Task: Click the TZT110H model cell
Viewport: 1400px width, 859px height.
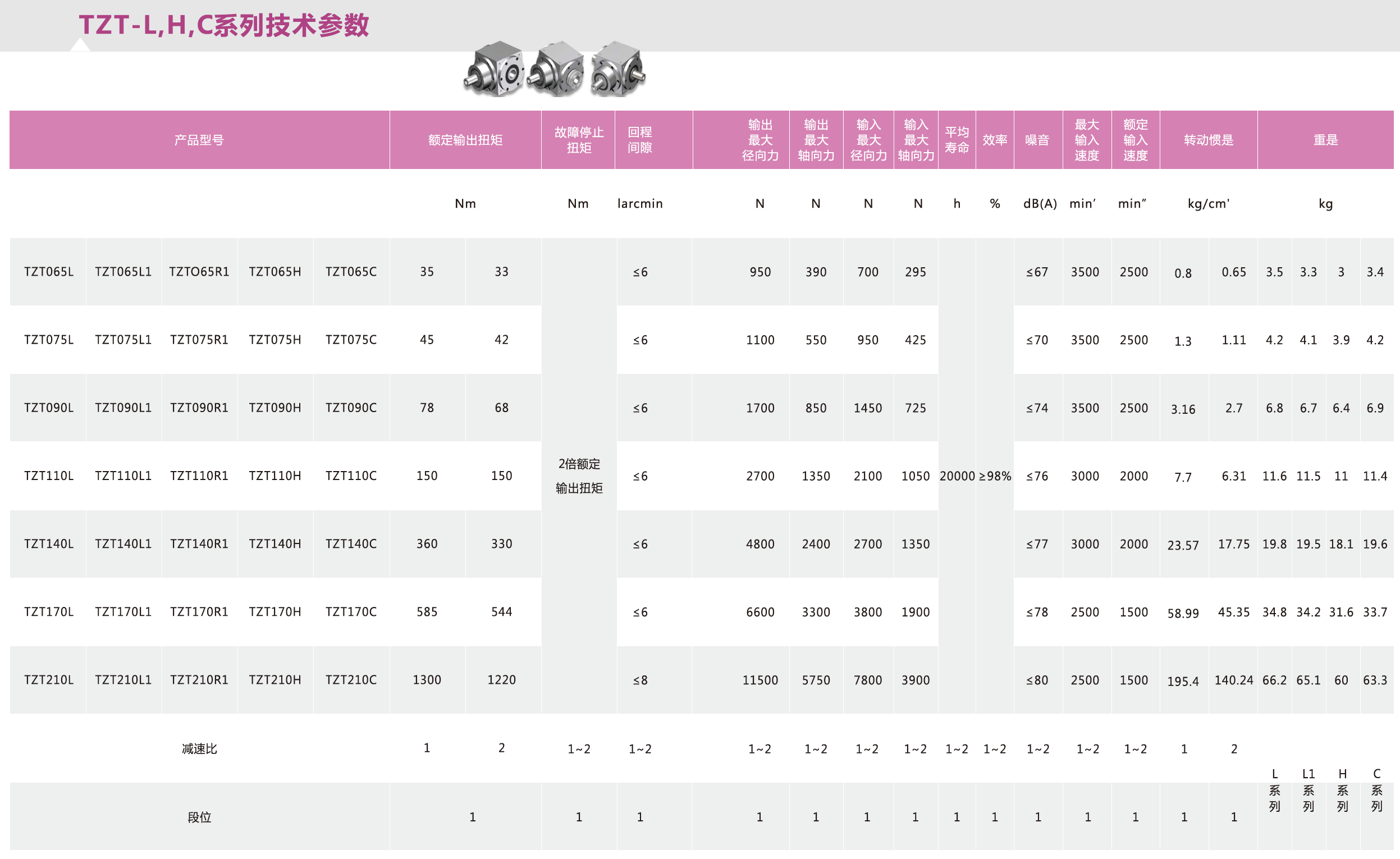Action: click(x=275, y=476)
